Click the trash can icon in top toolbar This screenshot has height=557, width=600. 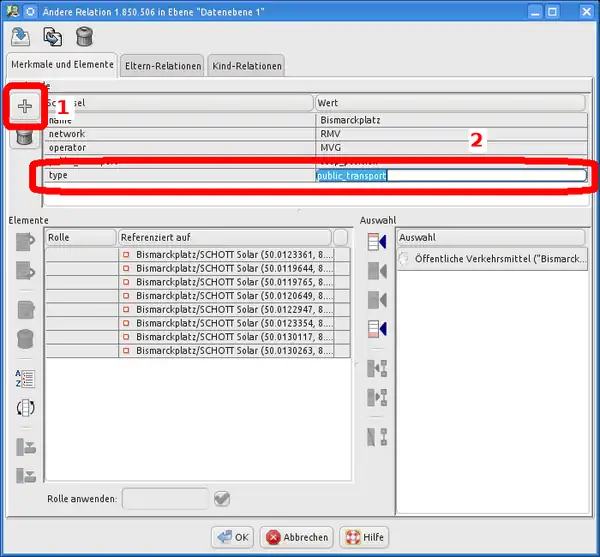click(x=84, y=36)
